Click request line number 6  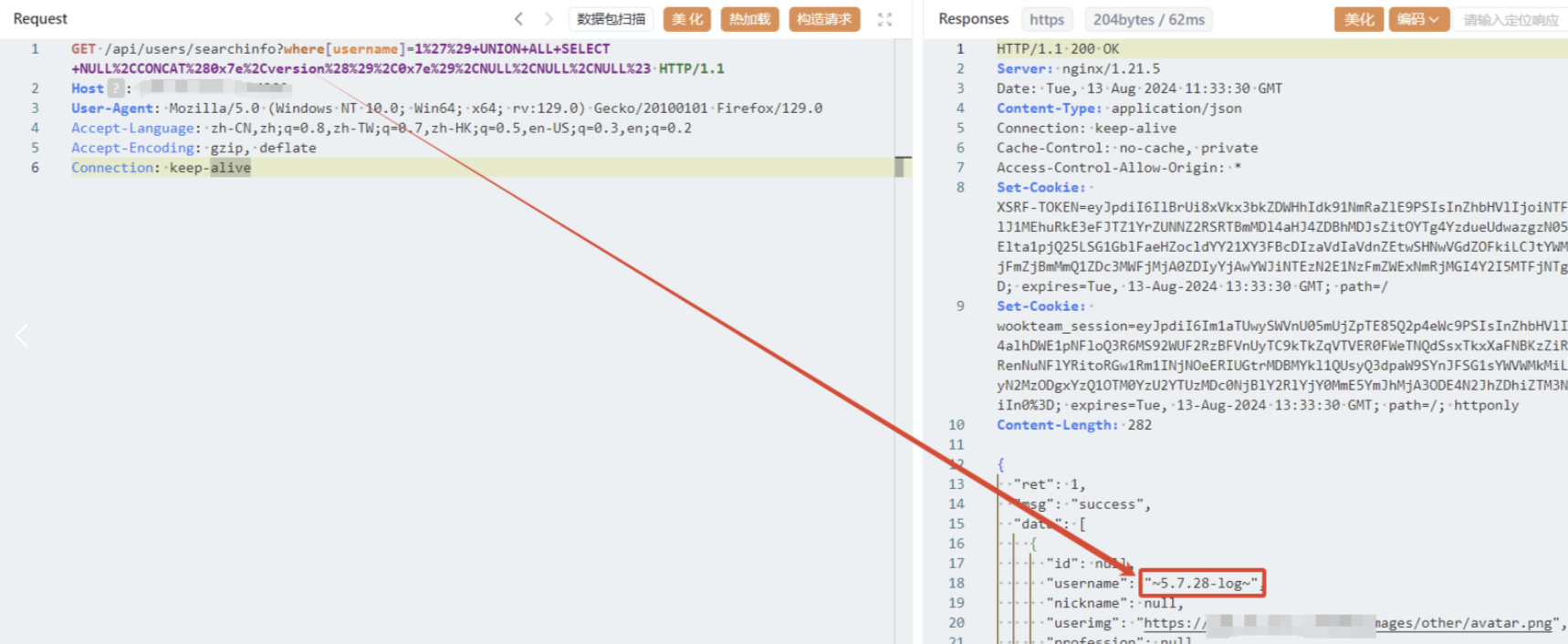pos(36,167)
